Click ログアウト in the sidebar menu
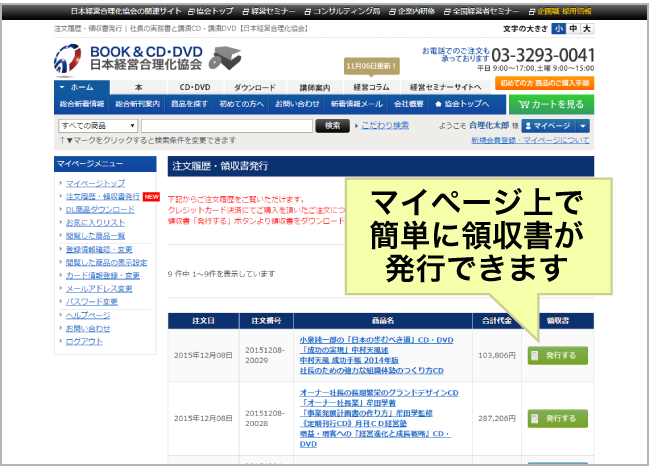 click(x=83, y=341)
